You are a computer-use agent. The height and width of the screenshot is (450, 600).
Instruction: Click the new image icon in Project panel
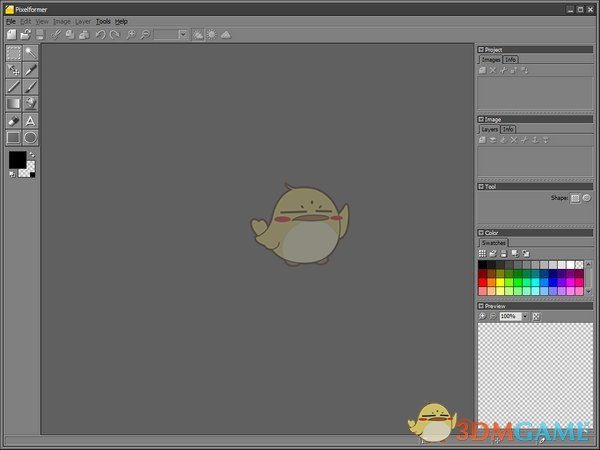(482, 70)
